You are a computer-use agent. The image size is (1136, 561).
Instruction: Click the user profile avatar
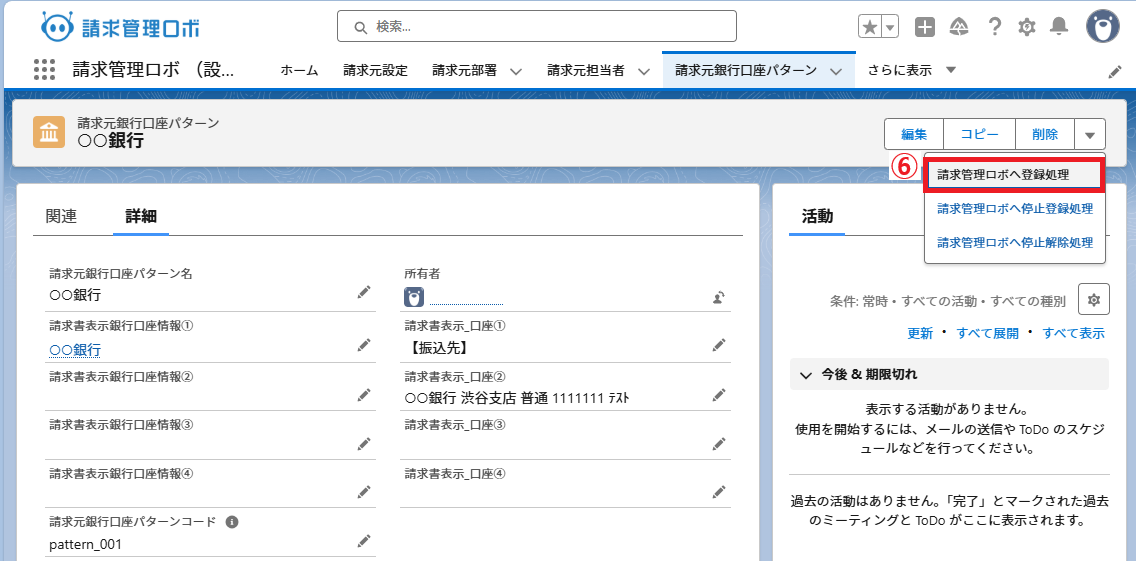(x=1102, y=27)
